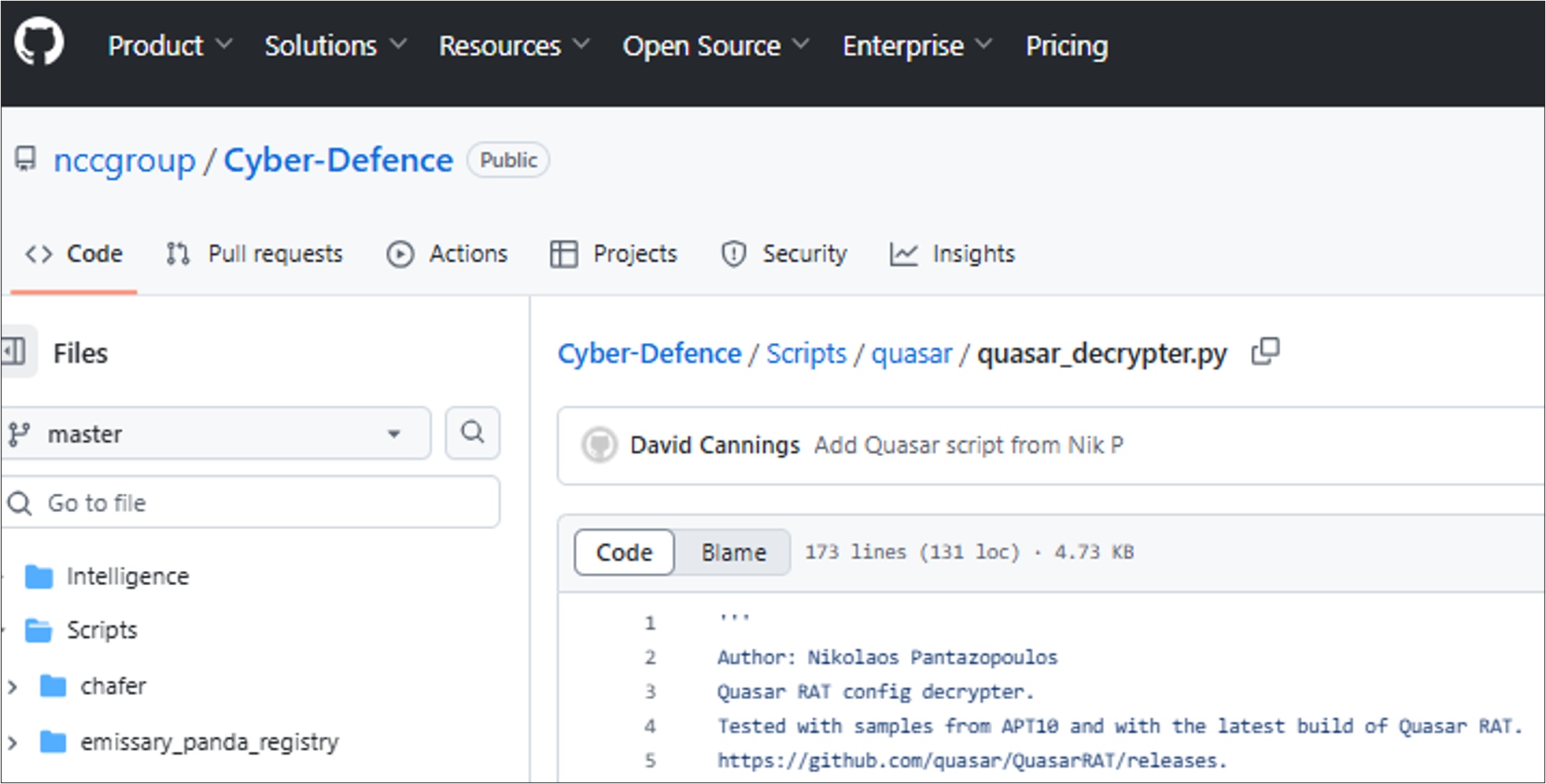The height and width of the screenshot is (784, 1546).
Task: Select the Code view toggle
Action: tap(624, 553)
